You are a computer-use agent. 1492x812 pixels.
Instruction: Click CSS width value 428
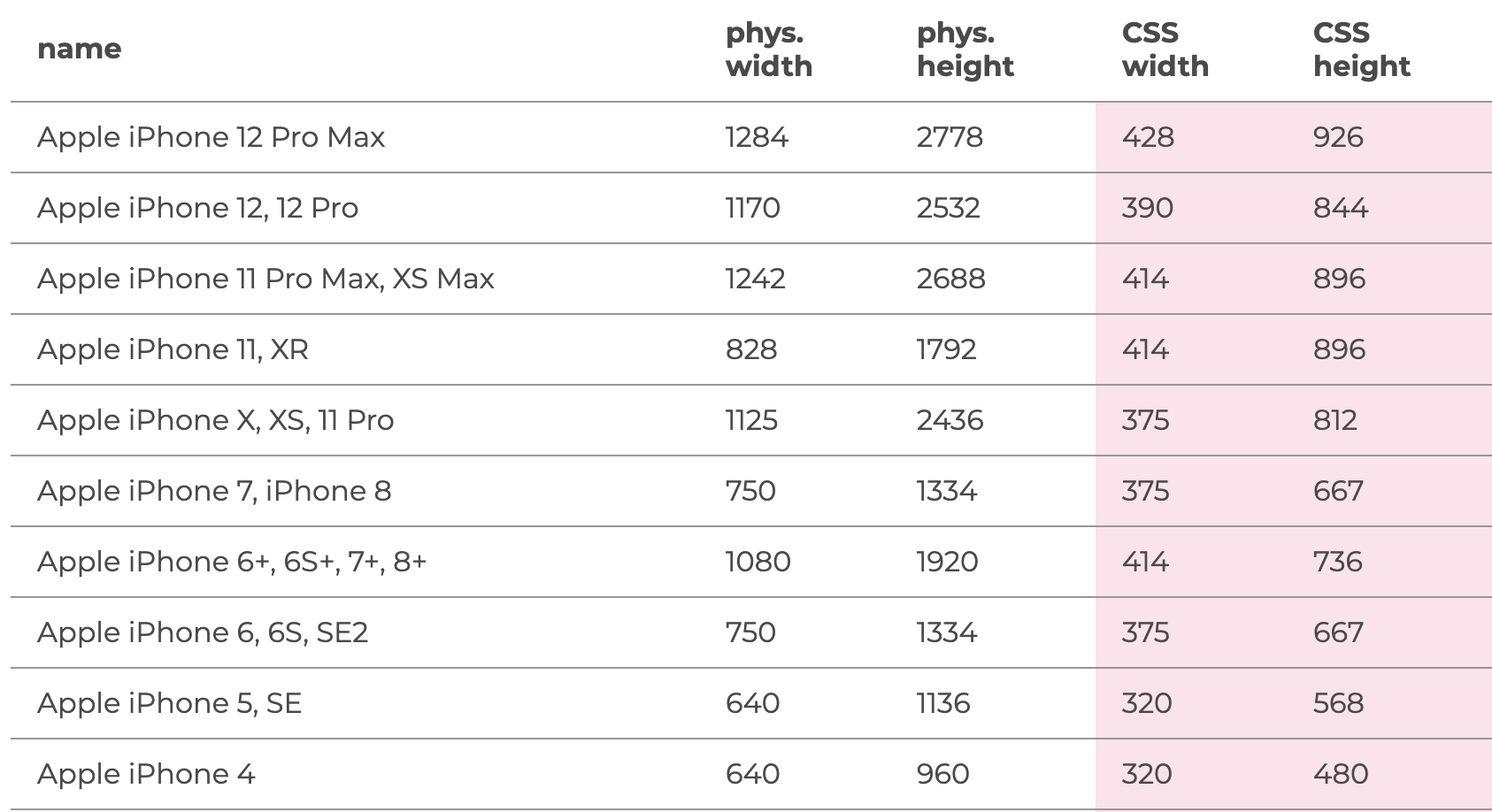tap(1148, 137)
